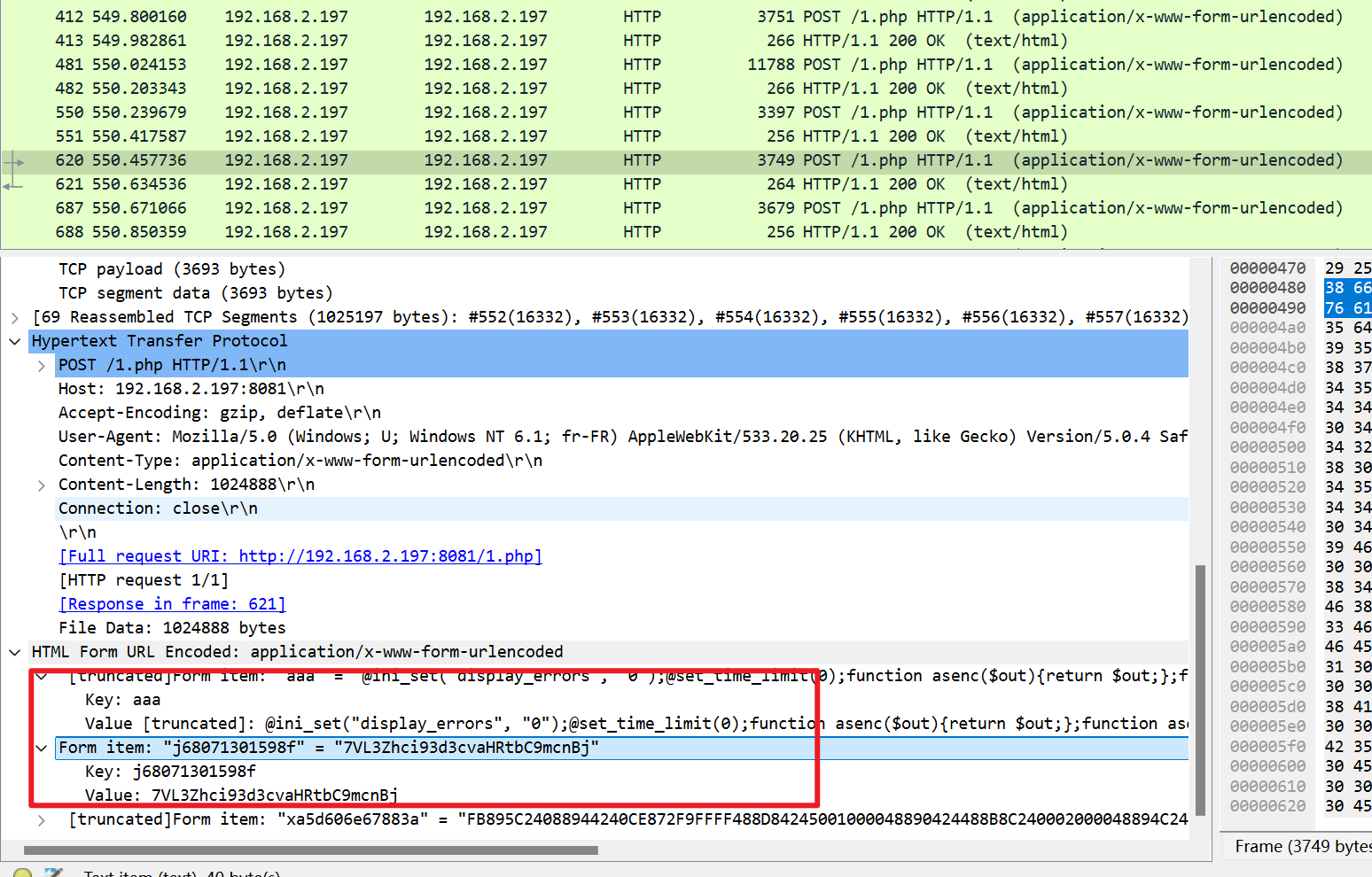Click hex offset 00000620 row
This screenshot has width=1372, height=877.
pos(1267,806)
